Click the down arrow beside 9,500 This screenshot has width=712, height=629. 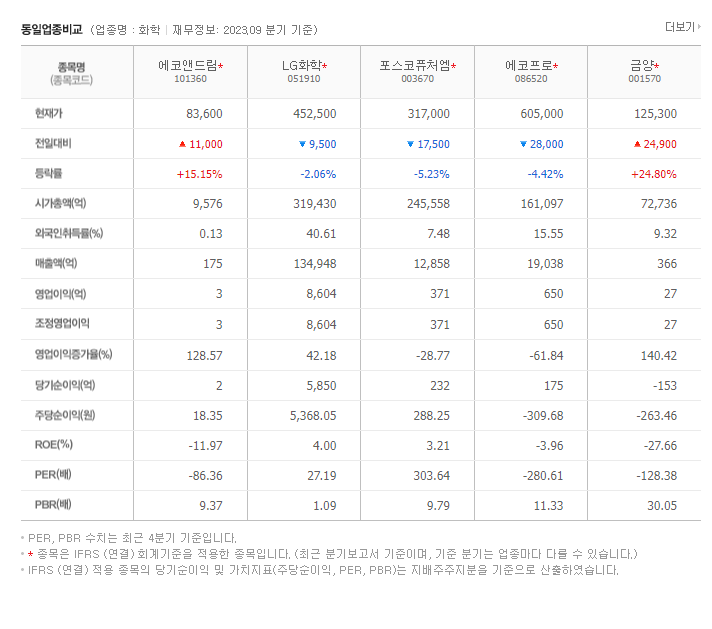[302, 144]
